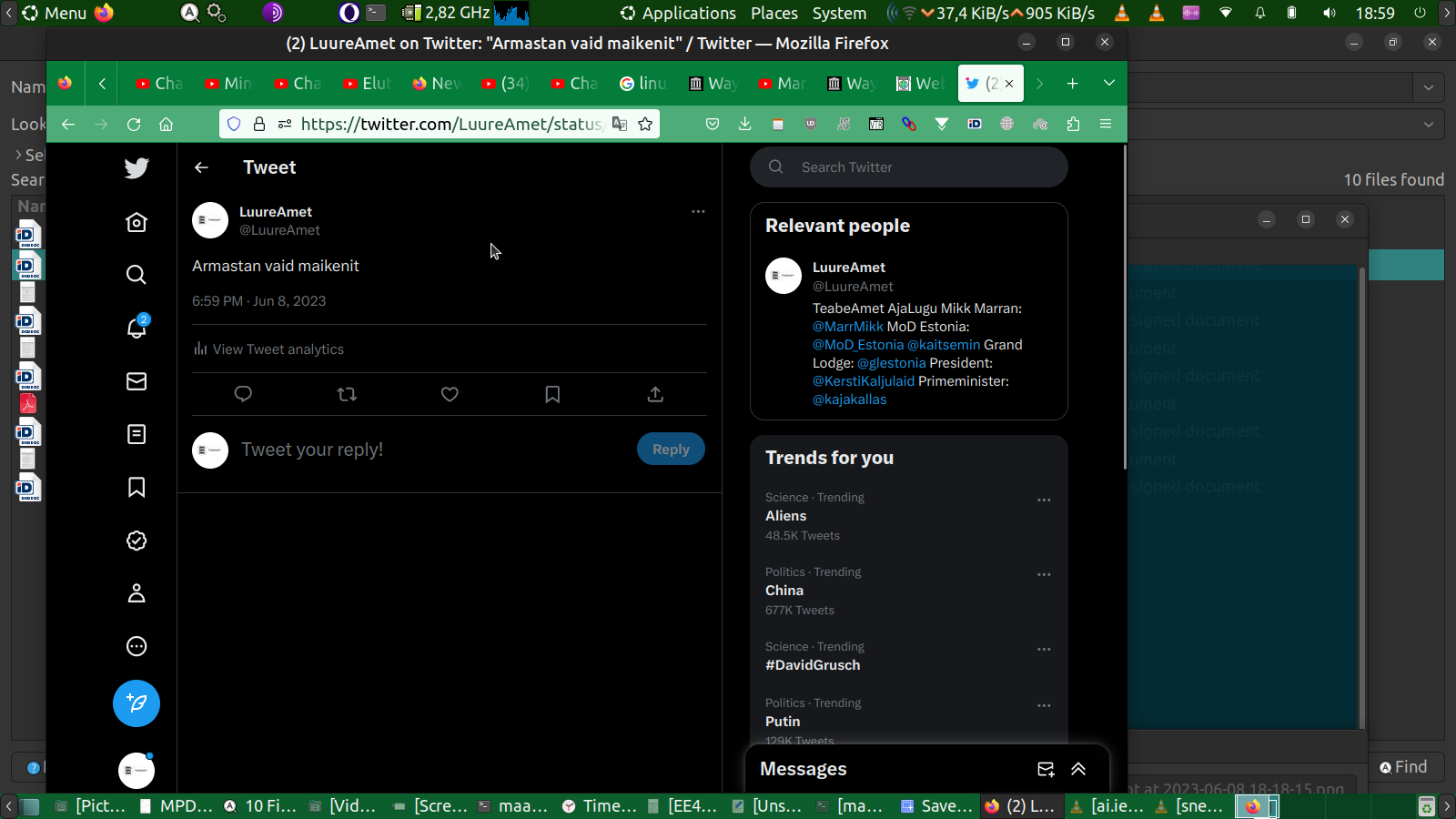Switch to the 'Elut' YouTube tab
1456x819 pixels.
[367, 83]
